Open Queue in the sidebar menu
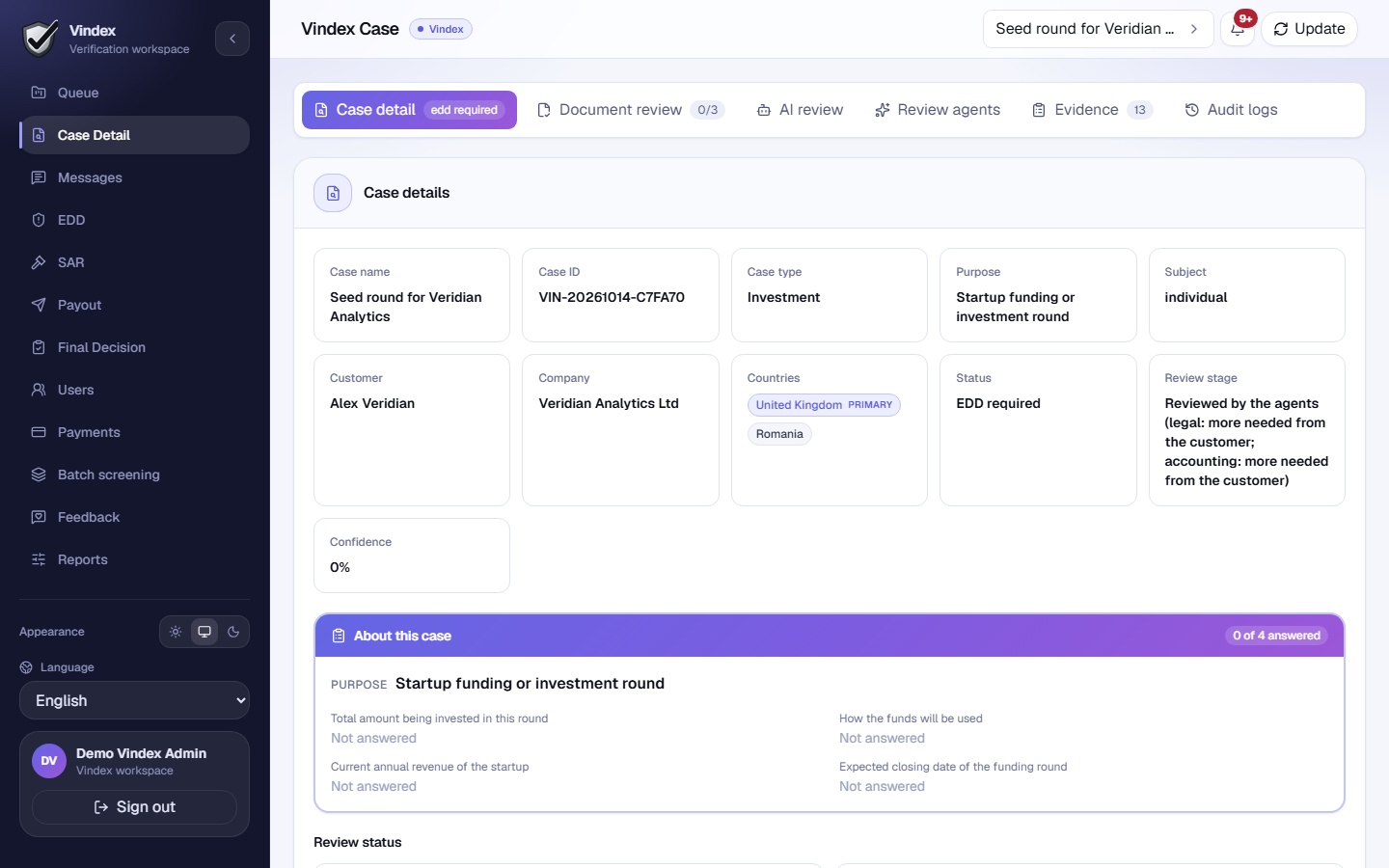The width and height of the screenshot is (1389, 868). [x=134, y=93]
